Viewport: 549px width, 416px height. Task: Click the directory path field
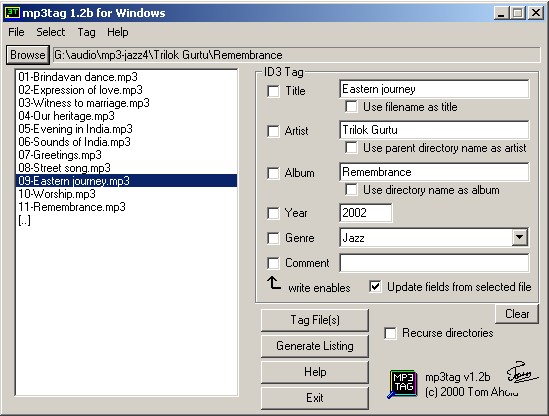click(297, 55)
